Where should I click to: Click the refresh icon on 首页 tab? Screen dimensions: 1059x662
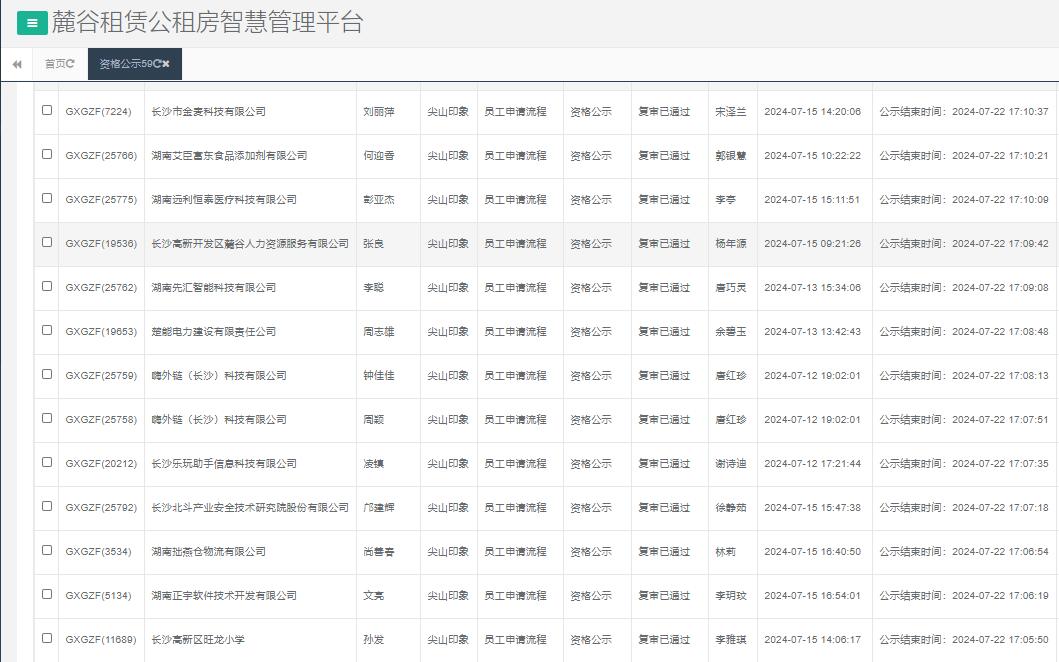pyautogui.click(x=71, y=64)
